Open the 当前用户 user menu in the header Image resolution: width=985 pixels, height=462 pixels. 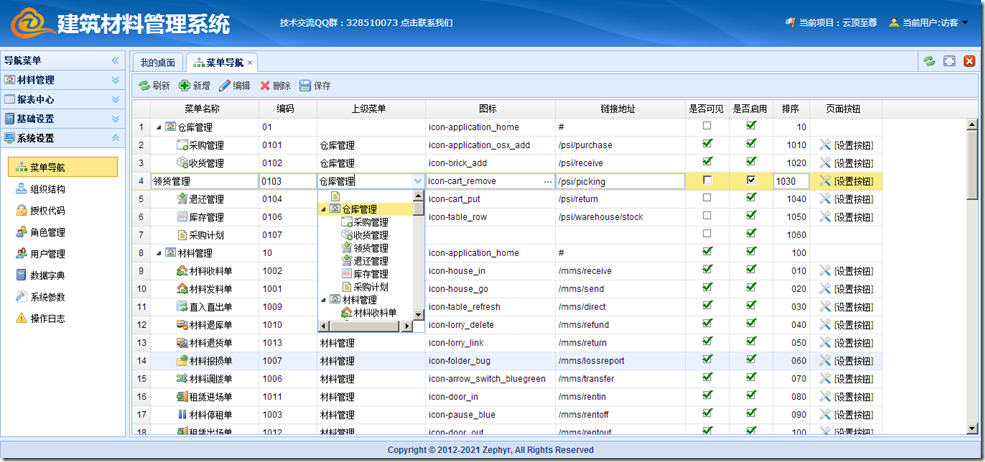pos(929,22)
